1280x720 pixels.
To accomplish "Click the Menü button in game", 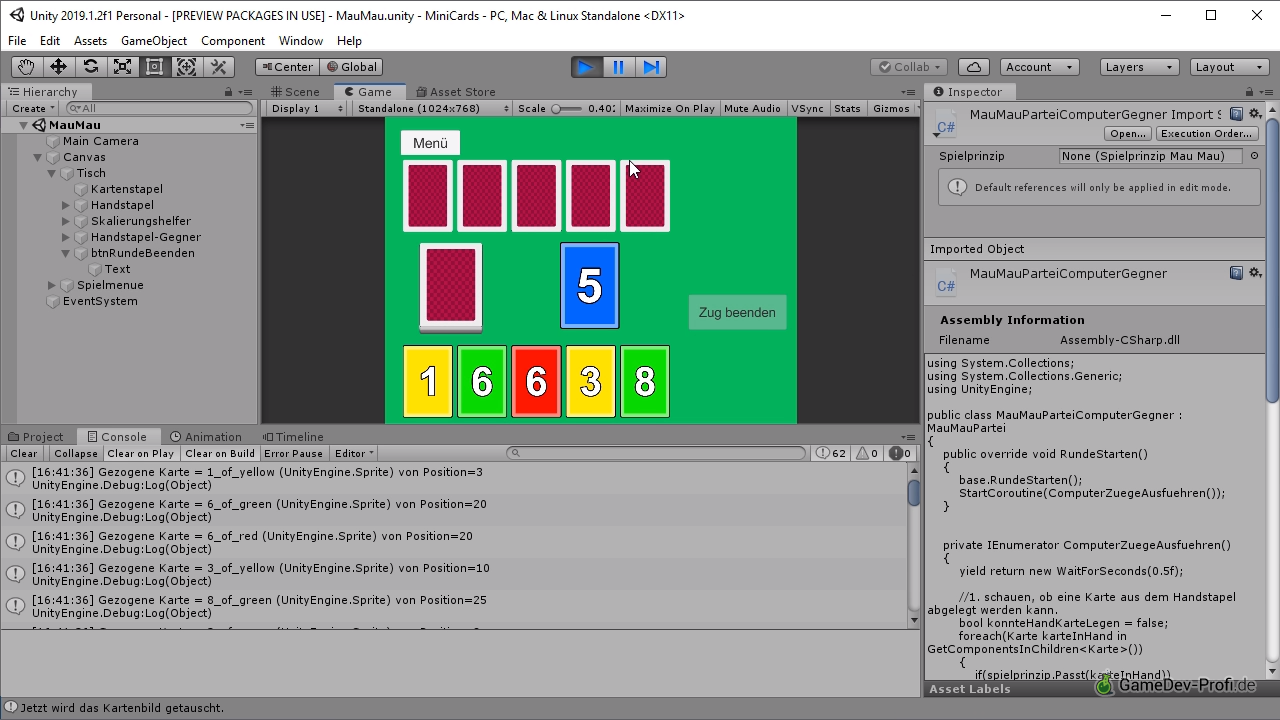I will pos(430,143).
